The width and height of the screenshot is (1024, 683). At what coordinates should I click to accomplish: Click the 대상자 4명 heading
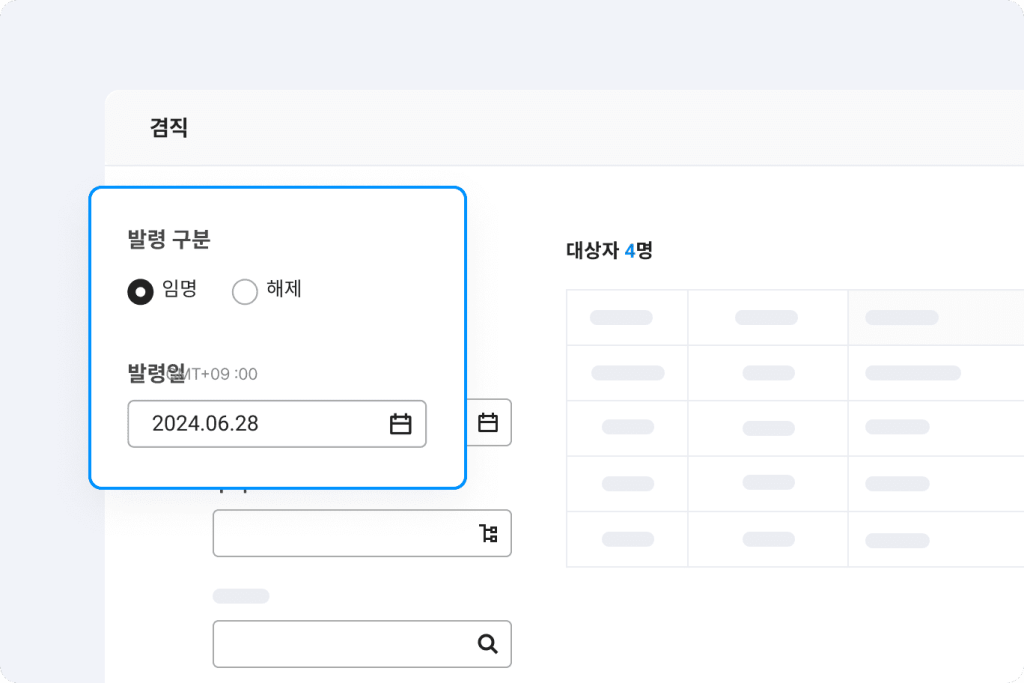(x=609, y=250)
